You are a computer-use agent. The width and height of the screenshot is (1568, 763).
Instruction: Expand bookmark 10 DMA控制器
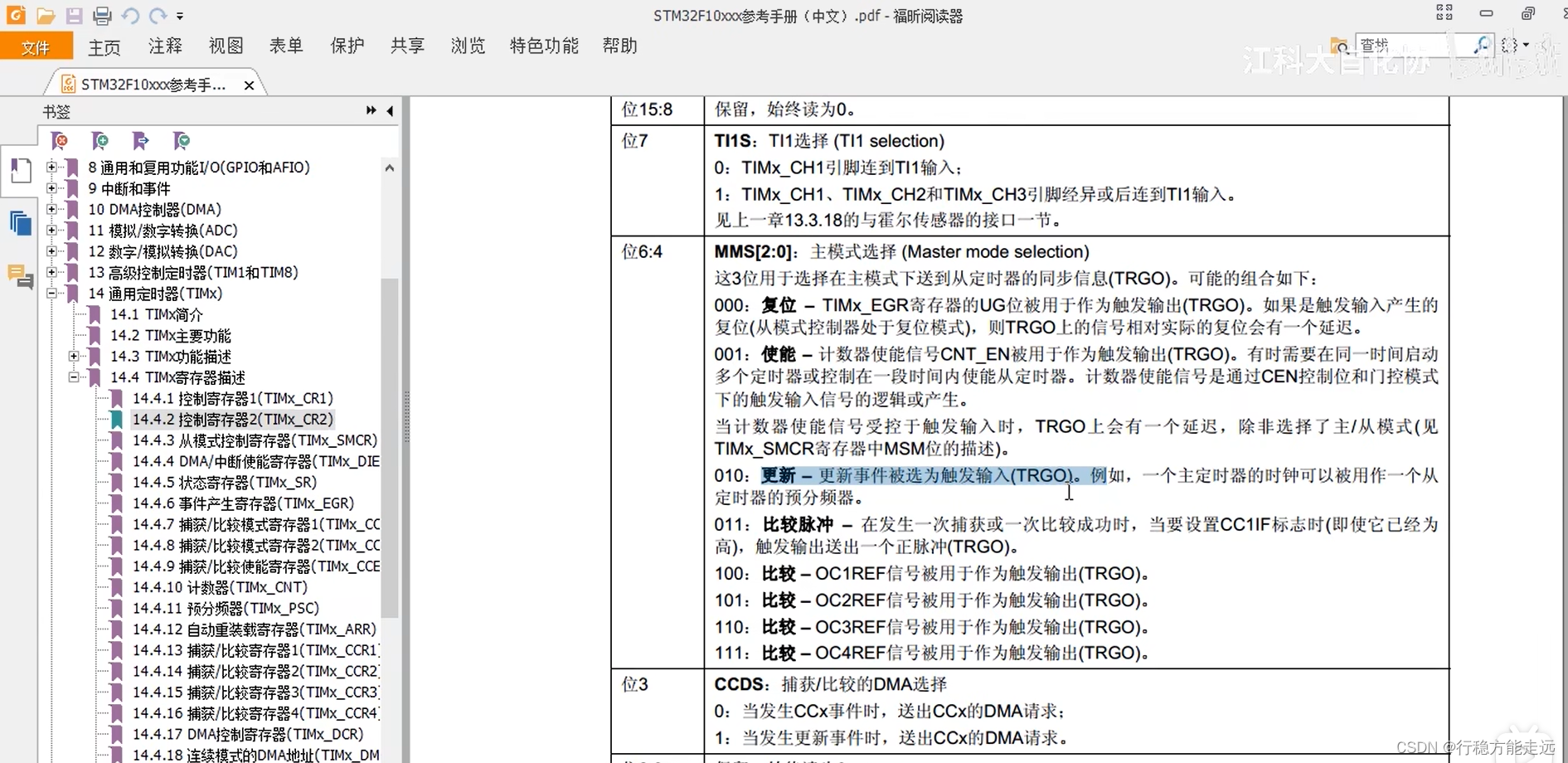pos(52,209)
